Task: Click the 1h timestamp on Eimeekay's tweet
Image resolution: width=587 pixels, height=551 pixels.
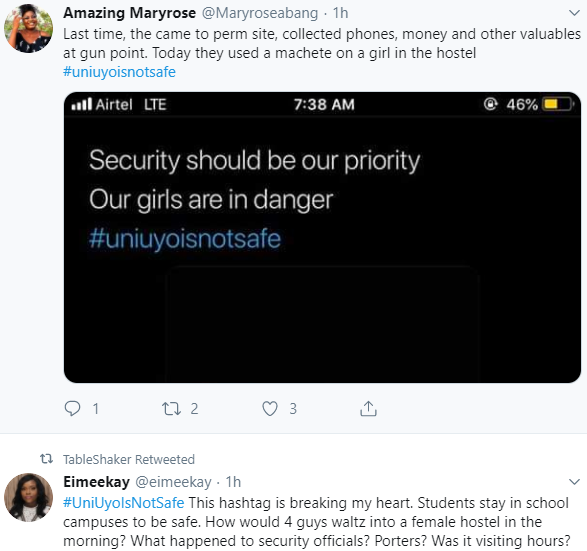Action: (x=233, y=482)
